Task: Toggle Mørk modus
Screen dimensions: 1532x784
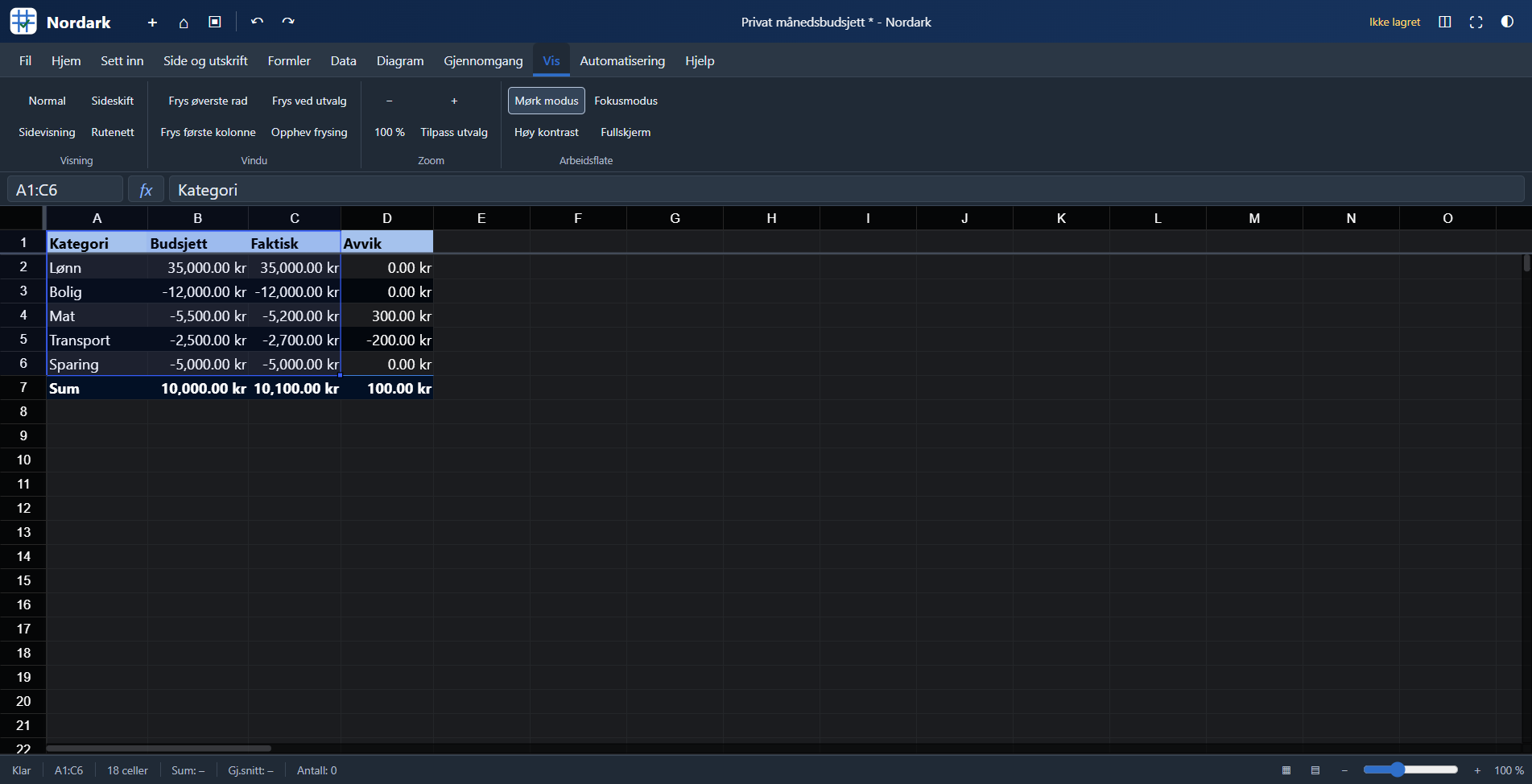Action: (x=547, y=101)
